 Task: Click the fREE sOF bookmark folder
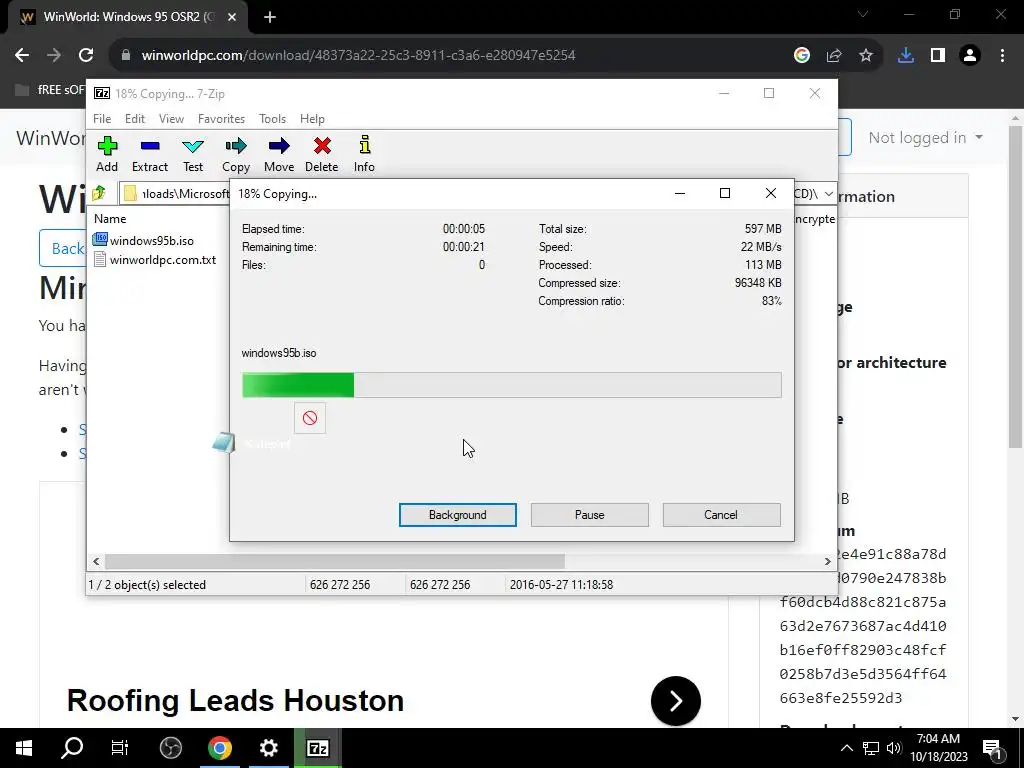[x=51, y=89]
